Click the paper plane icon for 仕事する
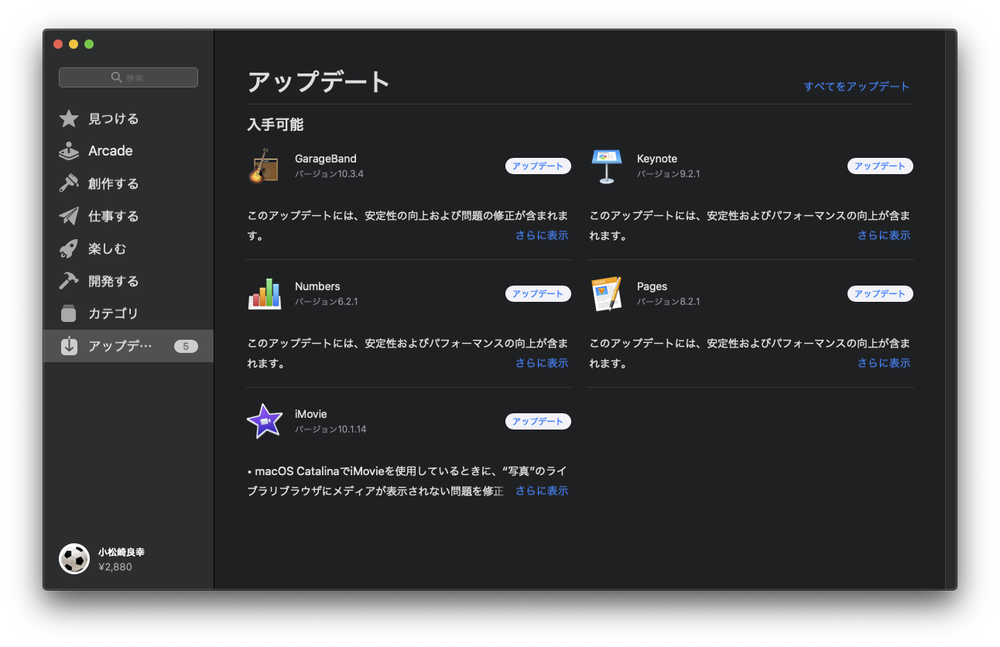This screenshot has height=647, width=1000. 69,216
